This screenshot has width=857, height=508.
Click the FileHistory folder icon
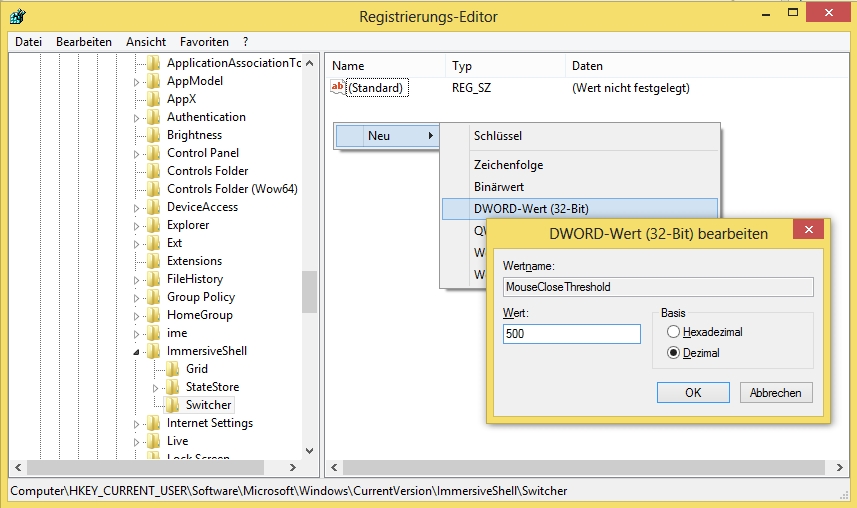pyautogui.click(x=154, y=279)
